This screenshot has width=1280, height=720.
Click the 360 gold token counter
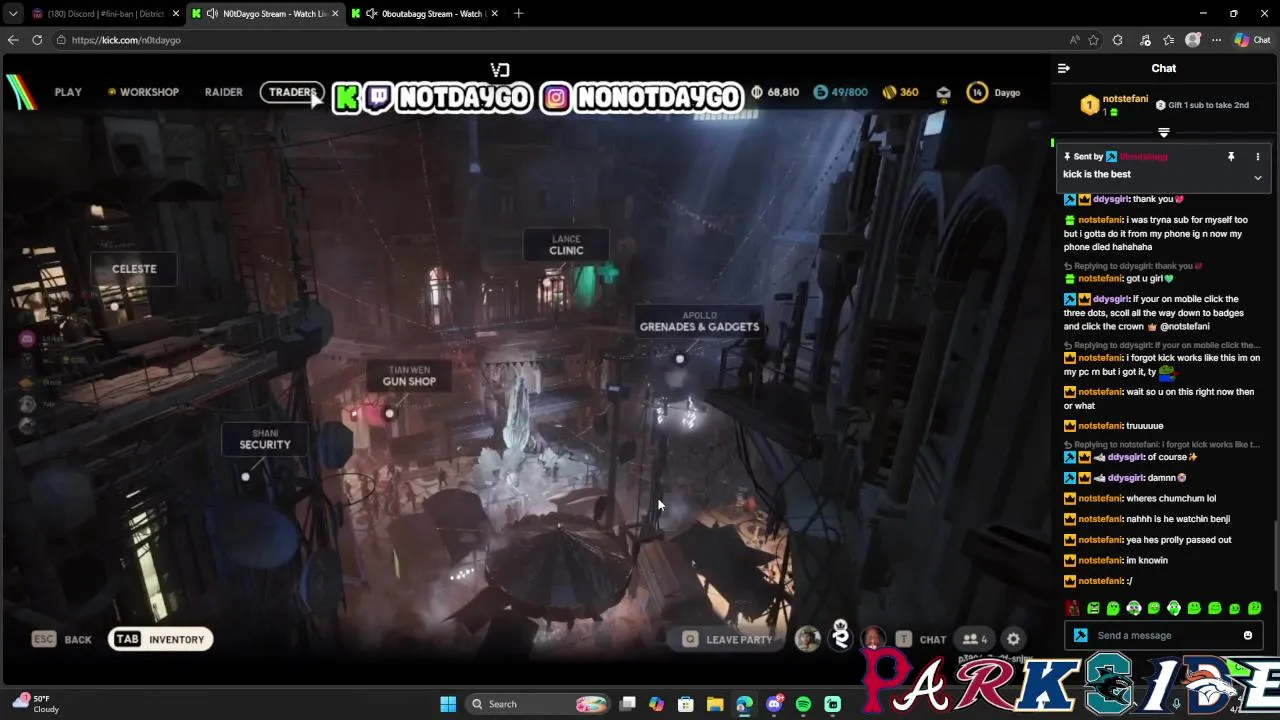coord(901,92)
